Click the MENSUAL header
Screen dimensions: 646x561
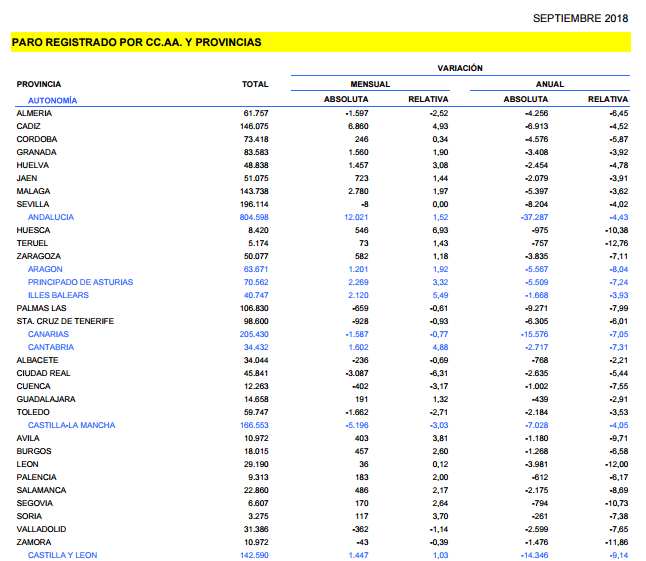370,84
